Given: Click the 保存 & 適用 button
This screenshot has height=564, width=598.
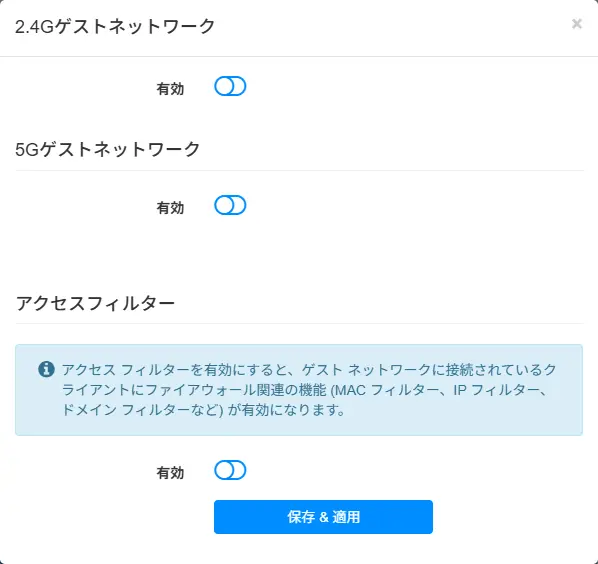Looking at the screenshot, I should pyautogui.click(x=323, y=517).
